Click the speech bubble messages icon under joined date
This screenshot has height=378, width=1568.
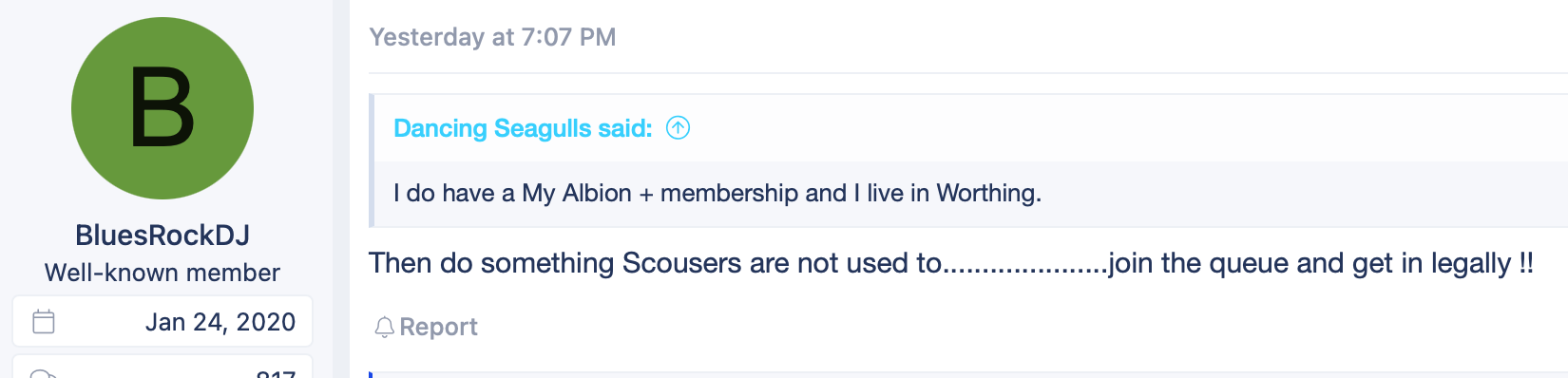tap(44, 374)
